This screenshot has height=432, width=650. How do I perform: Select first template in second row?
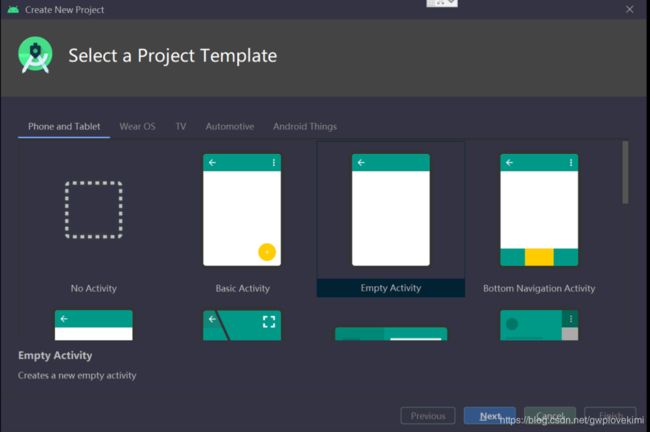coord(94,325)
